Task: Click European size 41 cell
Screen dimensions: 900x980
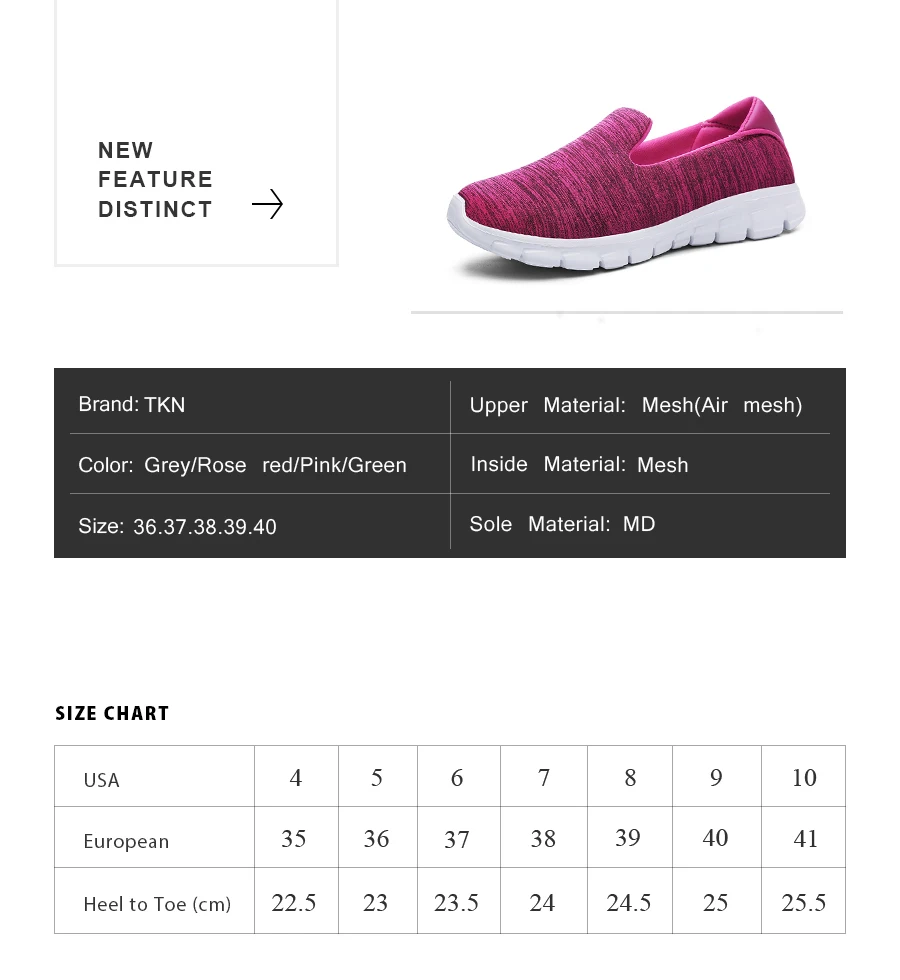Action: (x=804, y=838)
